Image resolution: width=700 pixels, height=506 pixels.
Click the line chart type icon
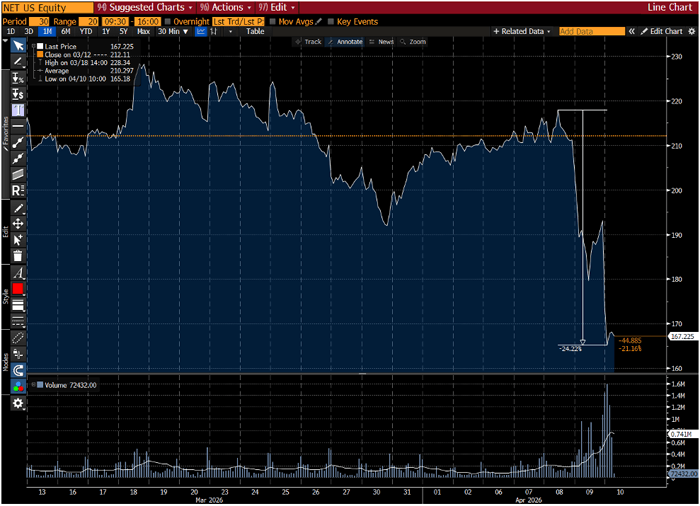[x=201, y=31]
